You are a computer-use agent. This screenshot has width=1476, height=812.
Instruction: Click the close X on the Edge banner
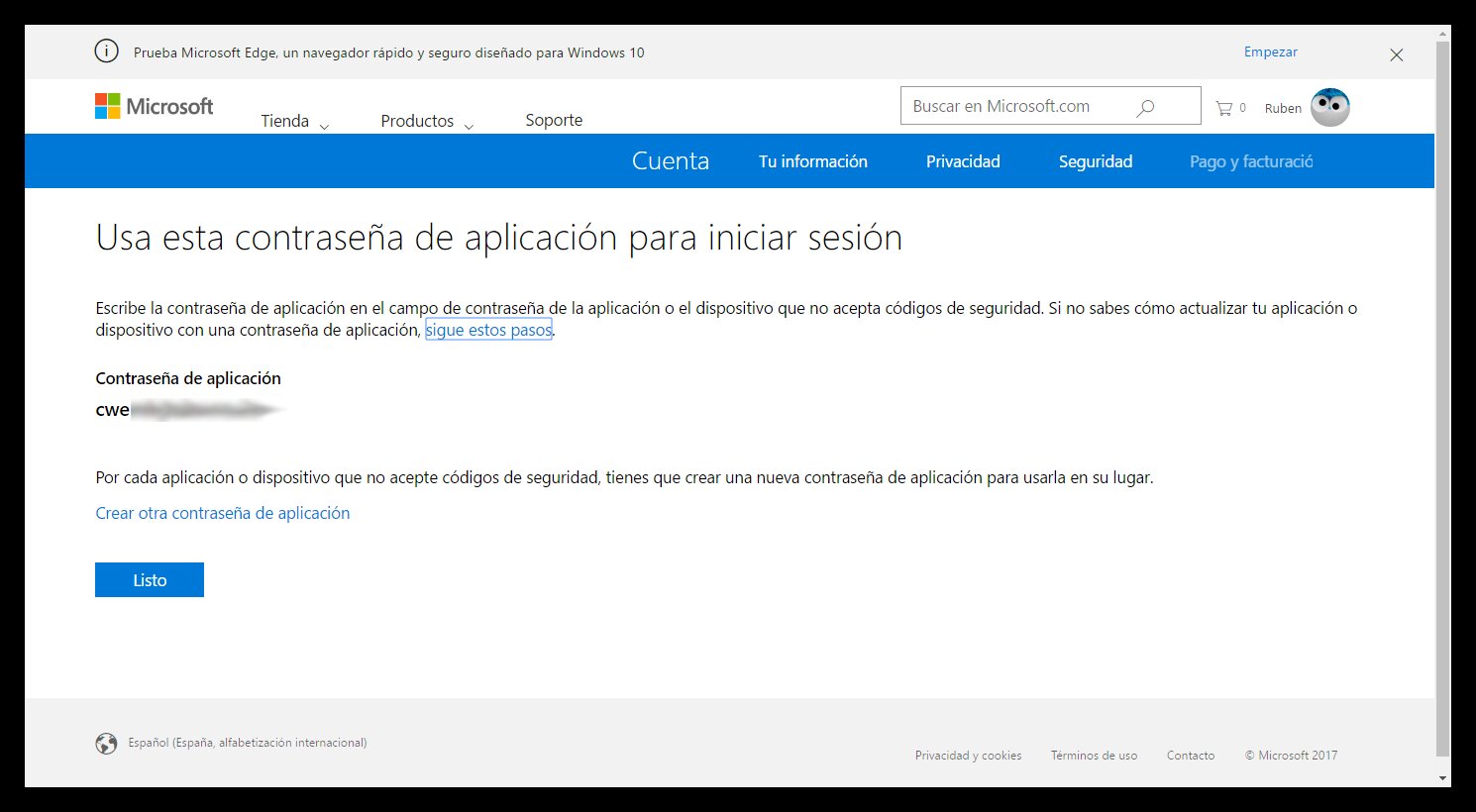click(x=1396, y=54)
